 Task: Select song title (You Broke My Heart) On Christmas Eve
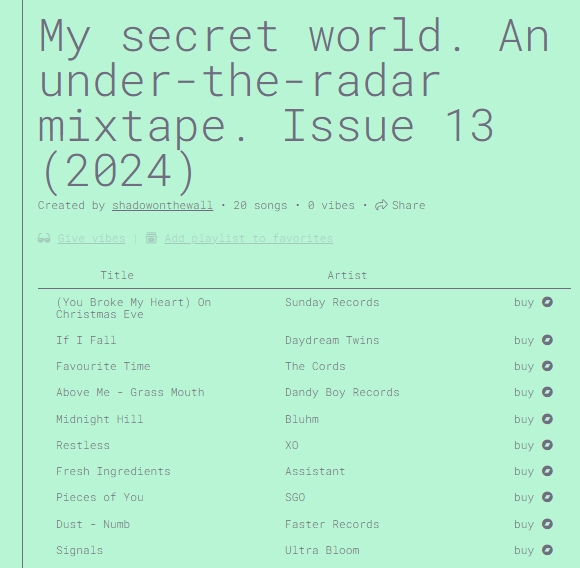[x=134, y=308]
